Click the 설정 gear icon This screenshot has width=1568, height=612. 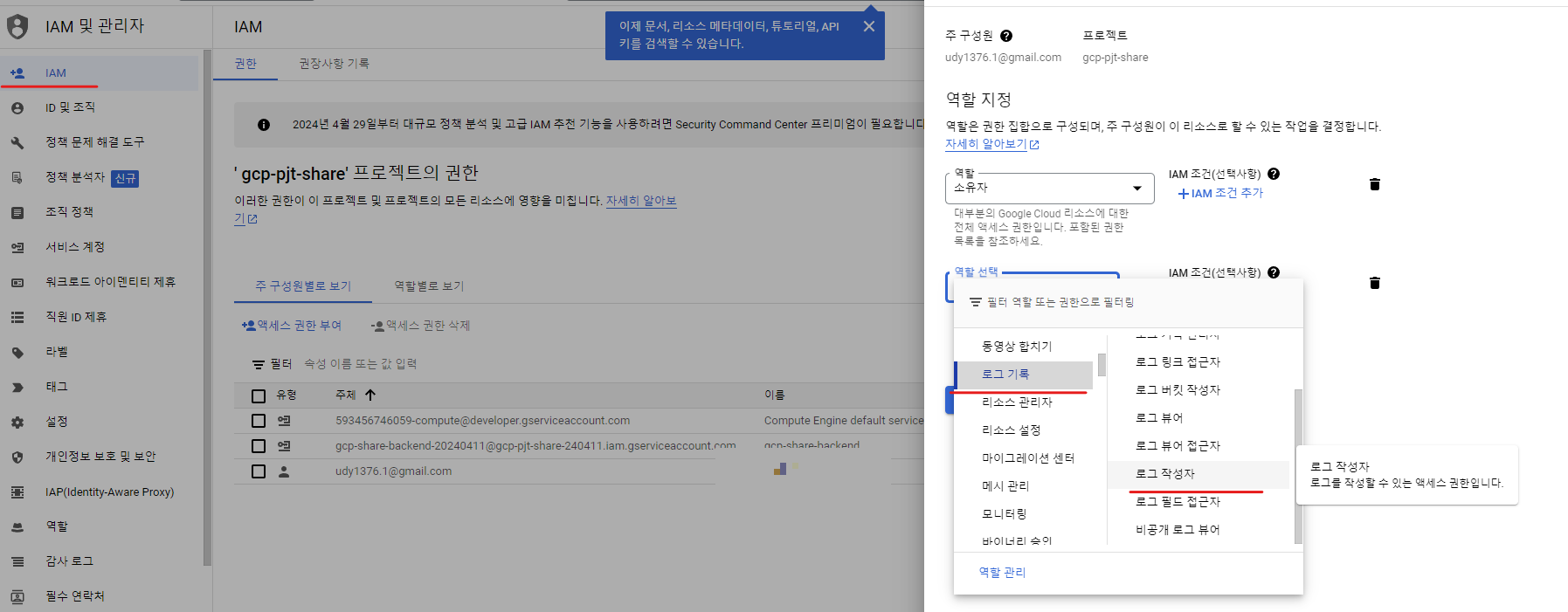(17, 423)
